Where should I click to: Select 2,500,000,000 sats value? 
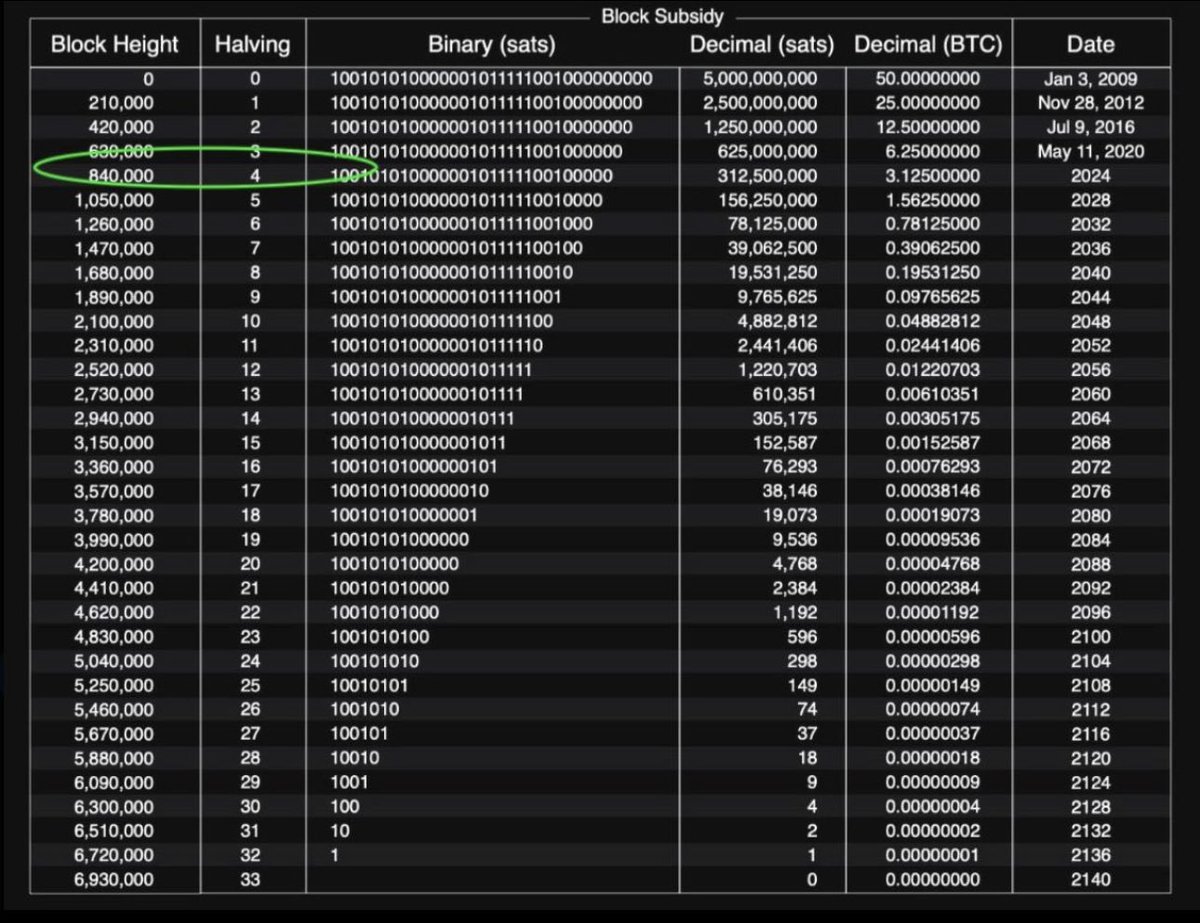760,103
